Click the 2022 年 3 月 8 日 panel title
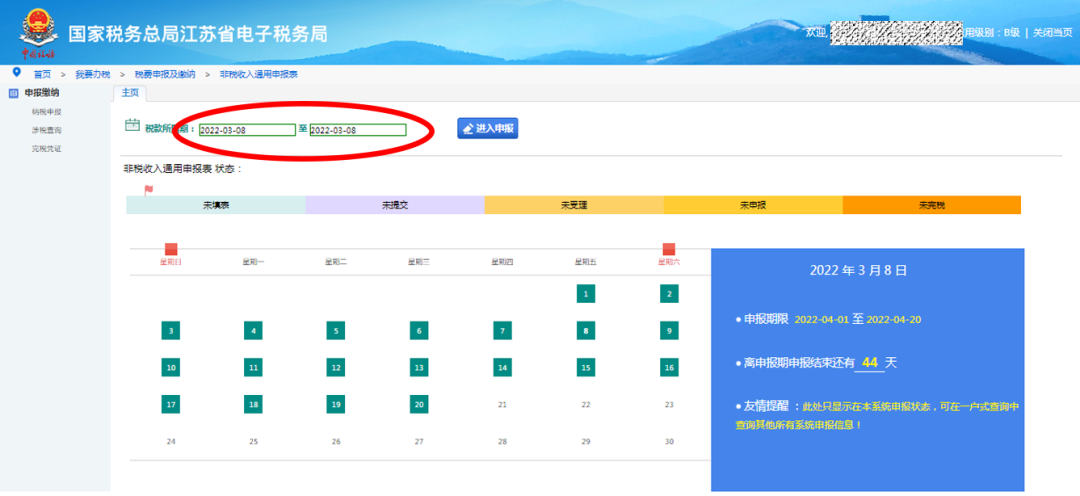 click(x=858, y=271)
